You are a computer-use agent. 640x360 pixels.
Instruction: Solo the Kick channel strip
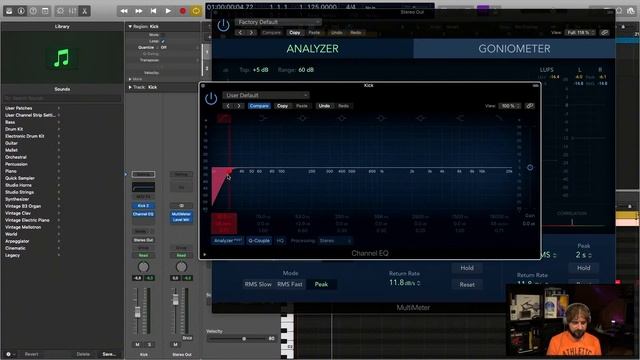tap(149, 344)
